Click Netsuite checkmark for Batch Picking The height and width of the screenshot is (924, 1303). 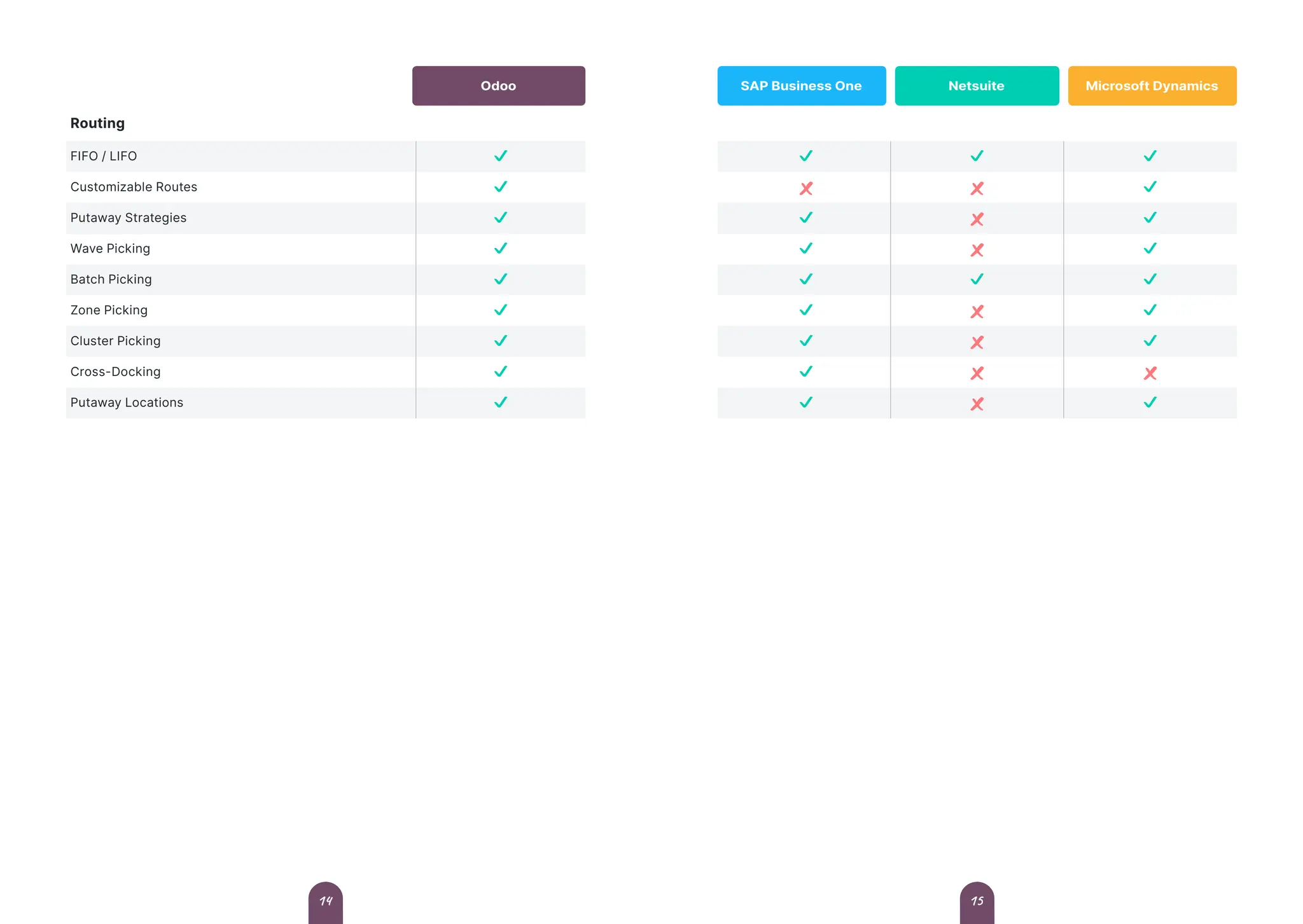pyautogui.click(x=977, y=279)
